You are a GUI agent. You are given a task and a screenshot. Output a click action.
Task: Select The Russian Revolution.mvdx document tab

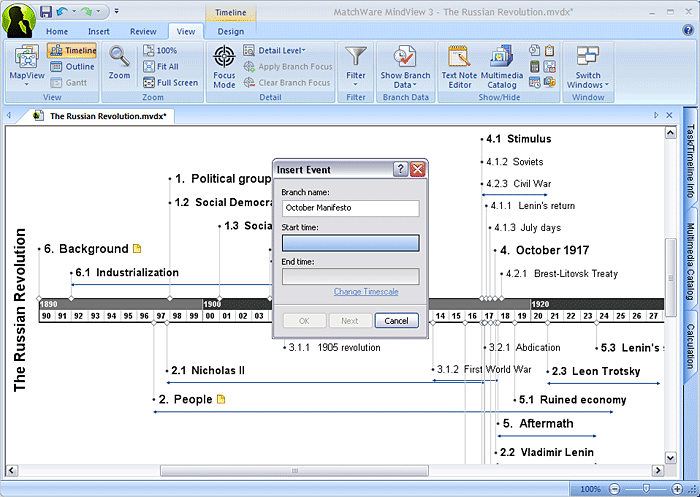[103, 116]
